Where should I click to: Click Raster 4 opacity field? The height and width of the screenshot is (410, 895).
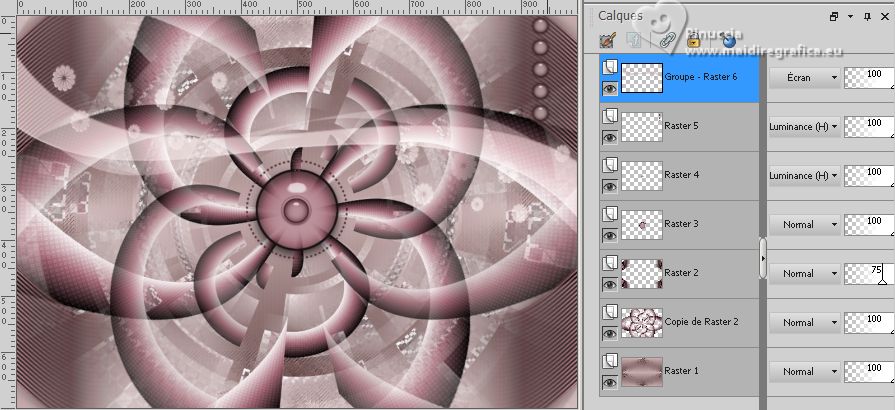click(x=869, y=176)
